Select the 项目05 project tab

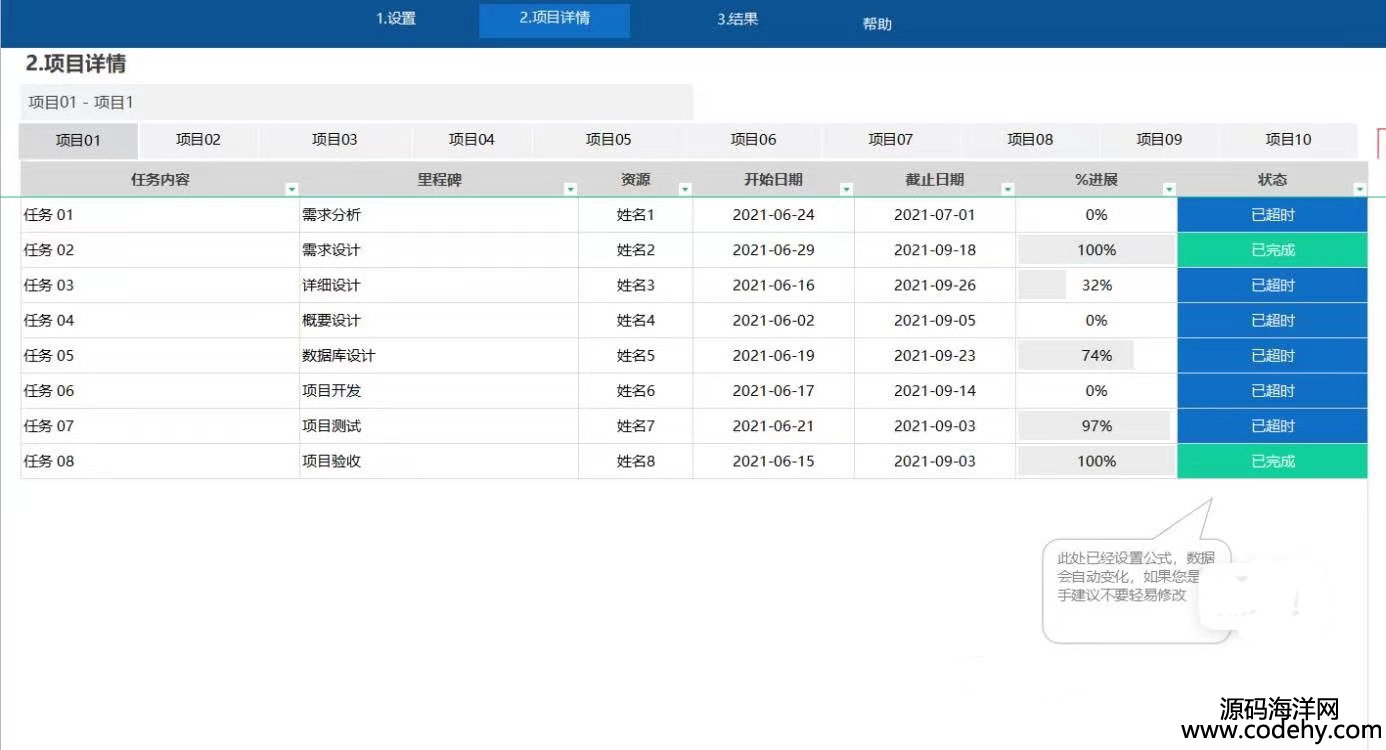(x=608, y=140)
